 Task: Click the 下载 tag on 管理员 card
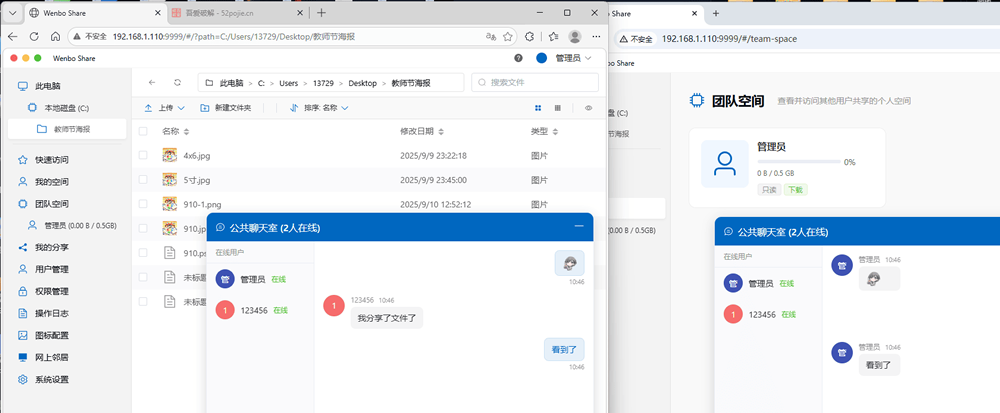click(795, 189)
